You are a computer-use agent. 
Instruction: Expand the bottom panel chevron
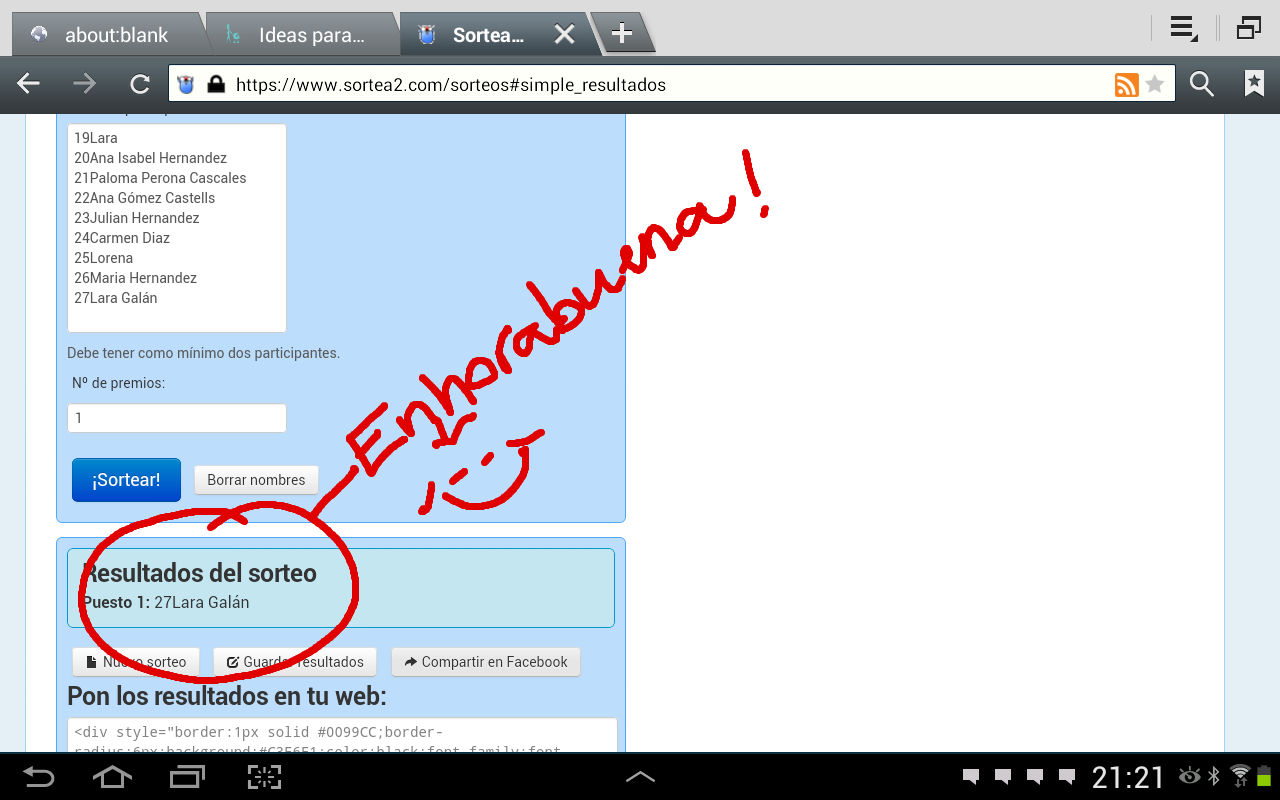click(x=640, y=777)
